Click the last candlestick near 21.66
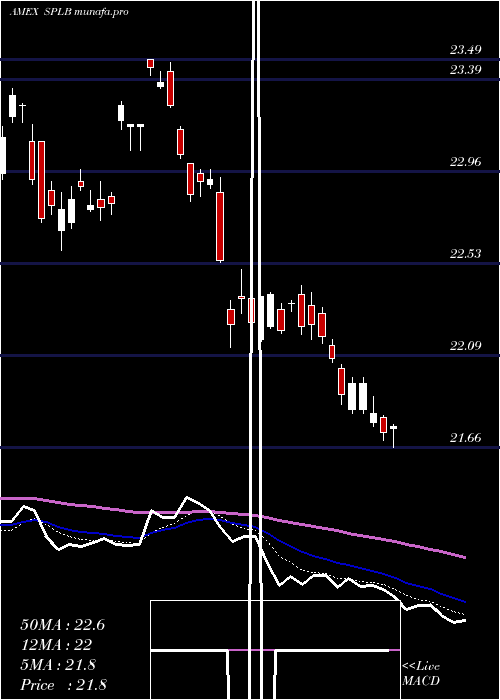This screenshot has width=500, height=700. click(393, 435)
